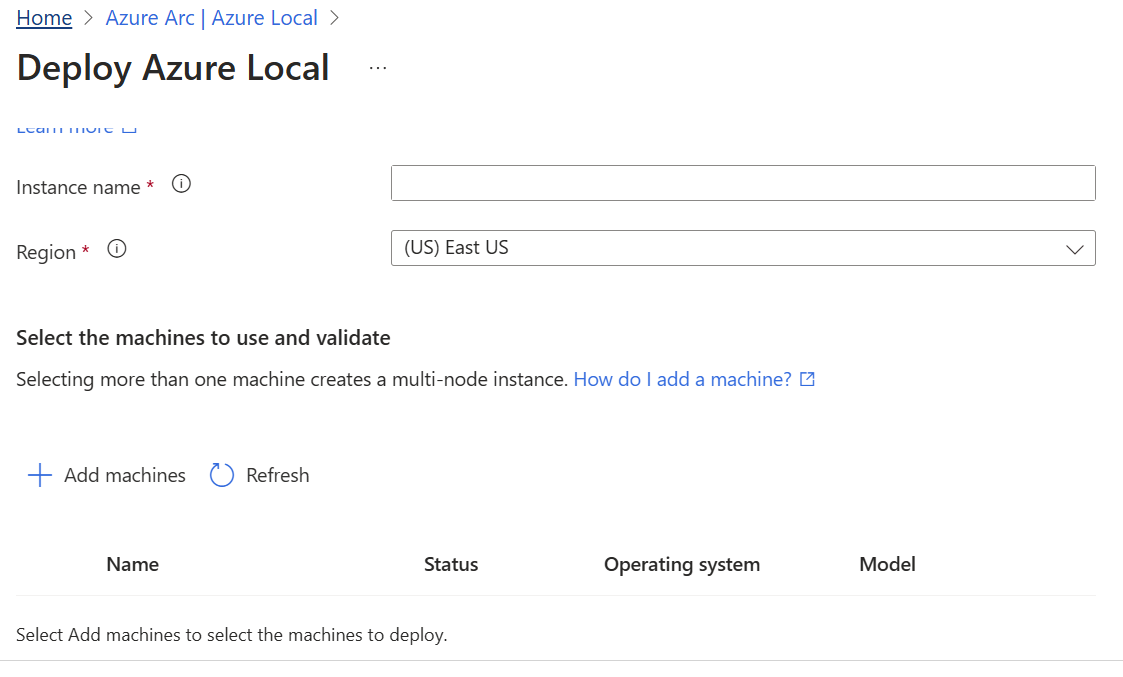The image size is (1123, 677).
Task: Go to Azure Arc | Azure Local breadcrumb
Action: [211, 18]
